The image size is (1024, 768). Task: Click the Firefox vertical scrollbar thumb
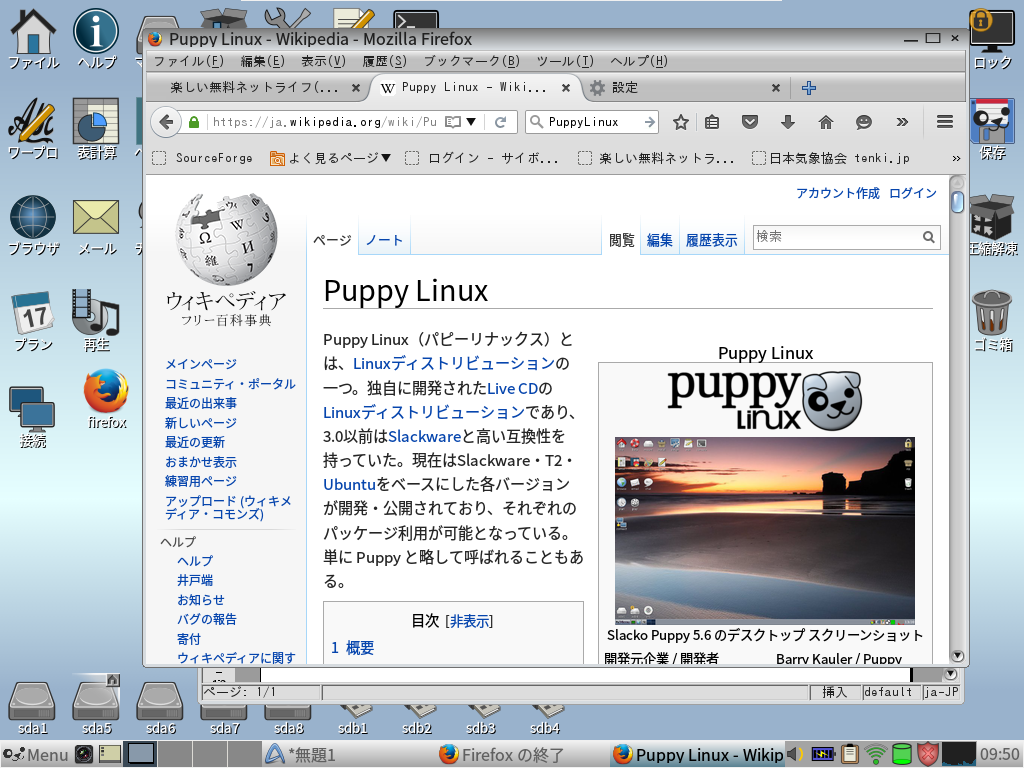click(957, 201)
